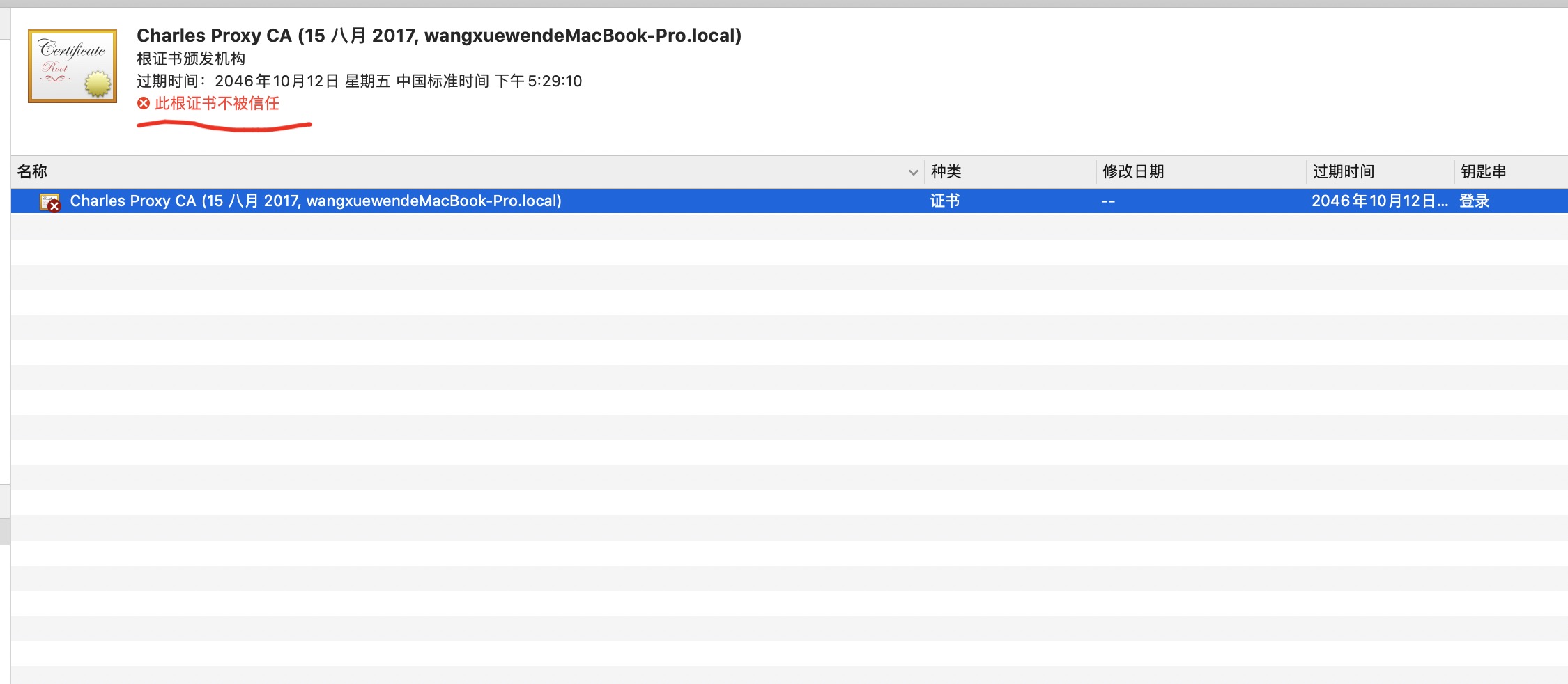Click the 证书 cell in the row
This screenshot has width=1568, height=684.
pos(945,201)
